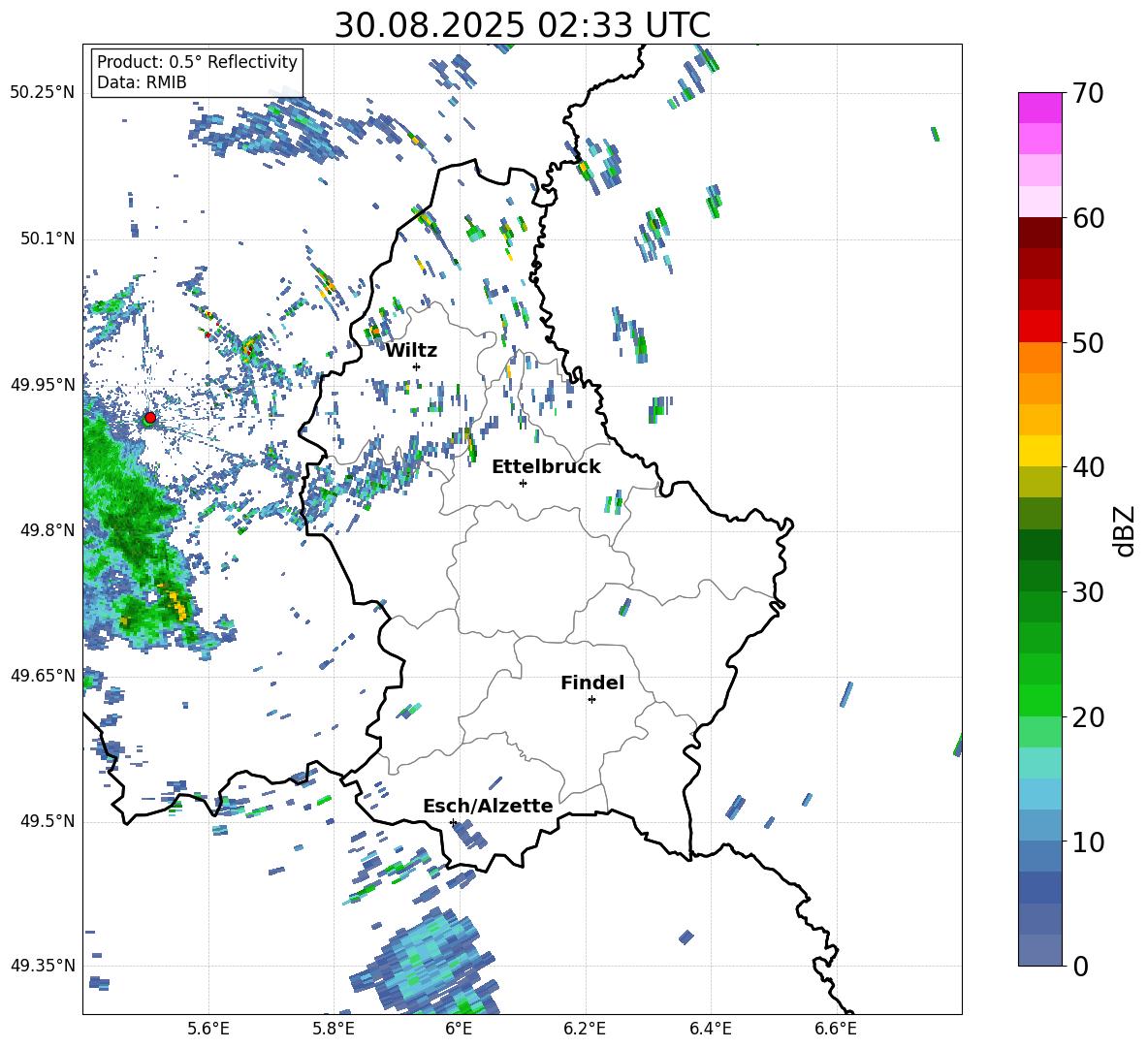Click the 50.1°N latitude label
The image size is (1148, 1048).
48,238
